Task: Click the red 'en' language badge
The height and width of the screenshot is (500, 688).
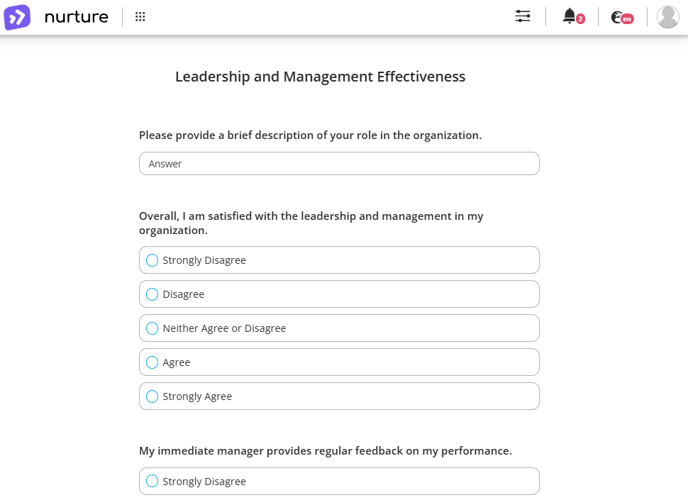Action: [x=627, y=19]
